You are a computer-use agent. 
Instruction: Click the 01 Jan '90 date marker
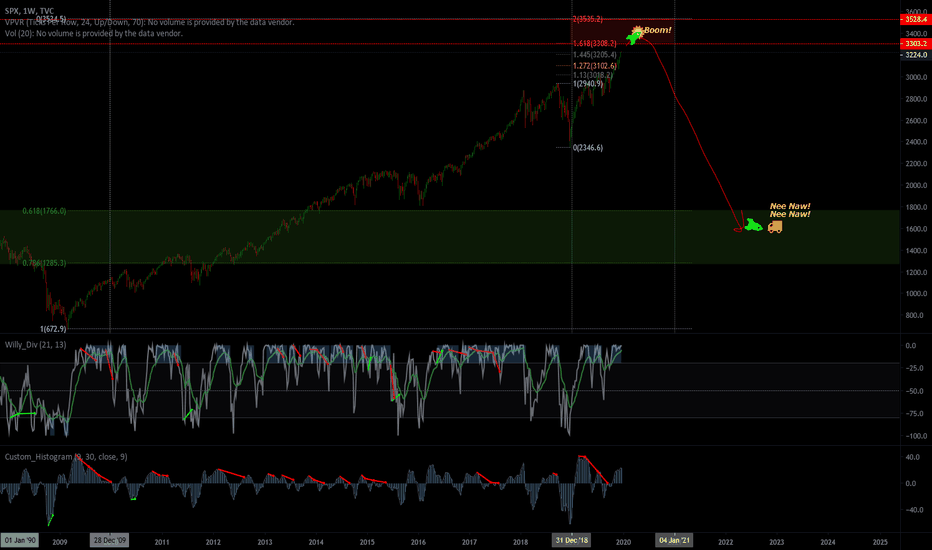(20, 540)
